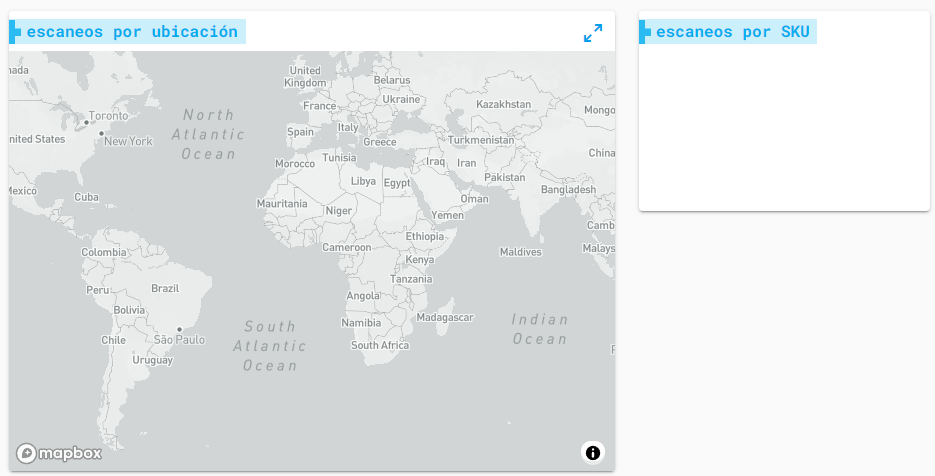Click the Toronto city dot marker
Image resolution: width=935 pixels, height=476 pixels.
[87, 123]
